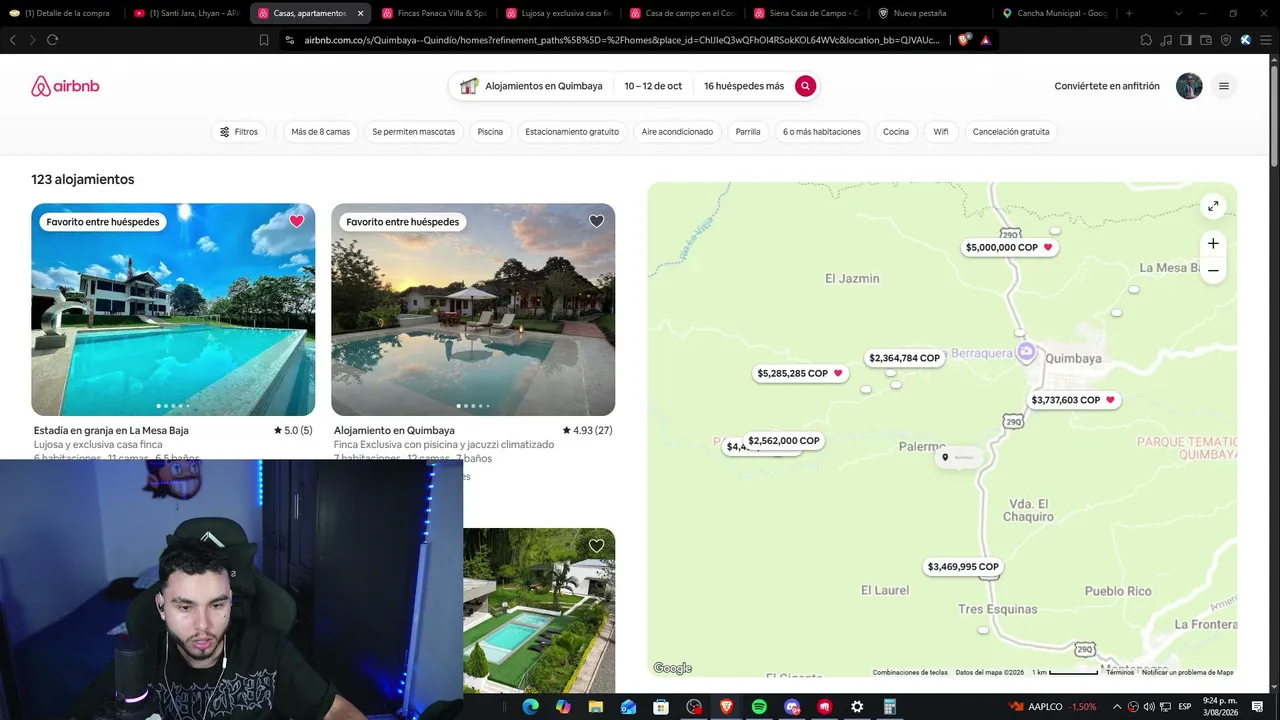1280x720 pixels.
Task: Switch to the Siena Casa de Campo tab
Action: point(806,13)
